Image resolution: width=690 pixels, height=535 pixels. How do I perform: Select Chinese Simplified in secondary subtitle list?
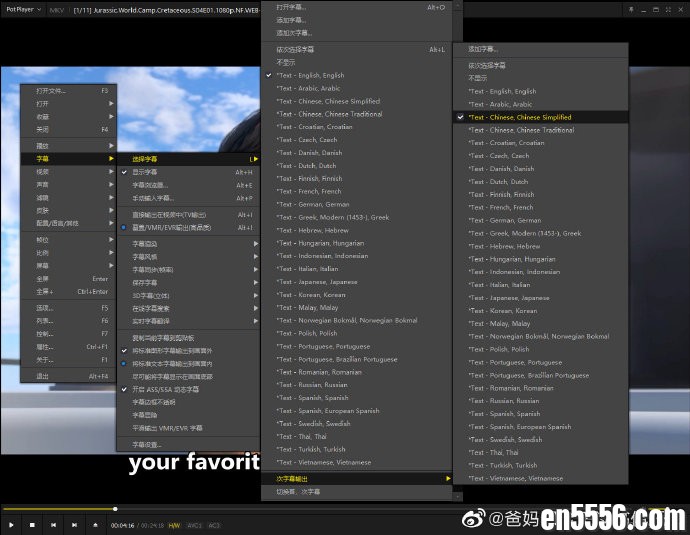[520, 117]
